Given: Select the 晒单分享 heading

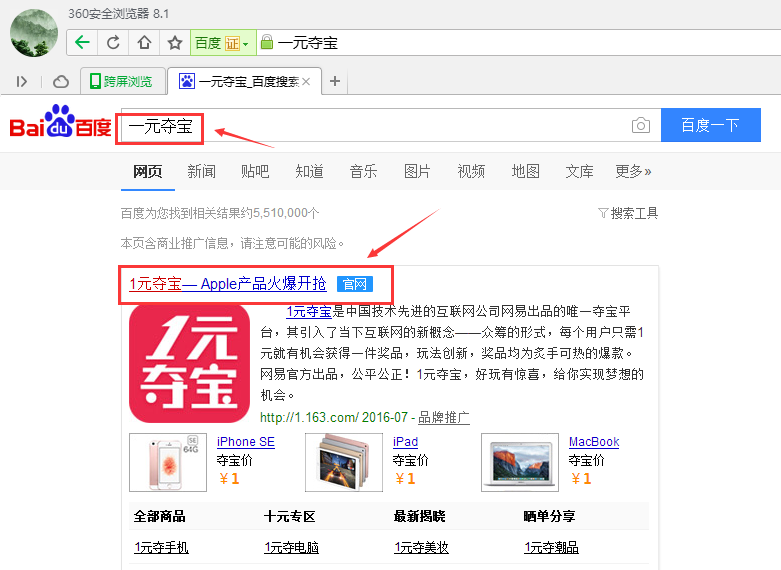Looking at the screenshot, I should pyautogui.click(x=549, y=516).
